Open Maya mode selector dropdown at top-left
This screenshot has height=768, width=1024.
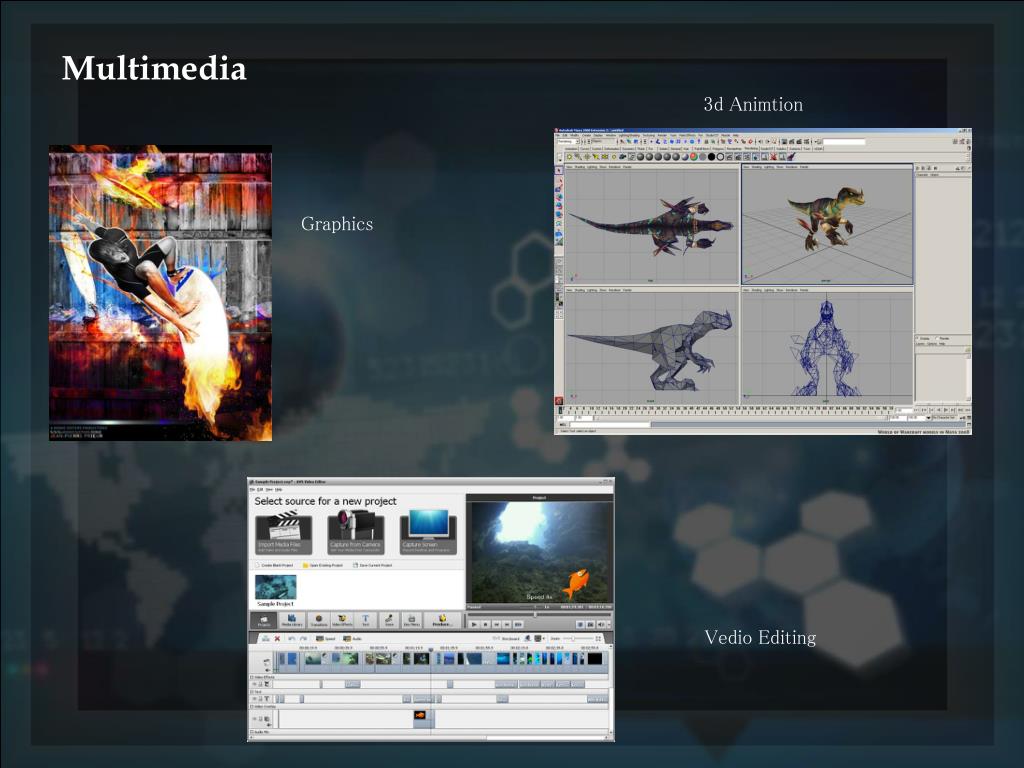568,141
